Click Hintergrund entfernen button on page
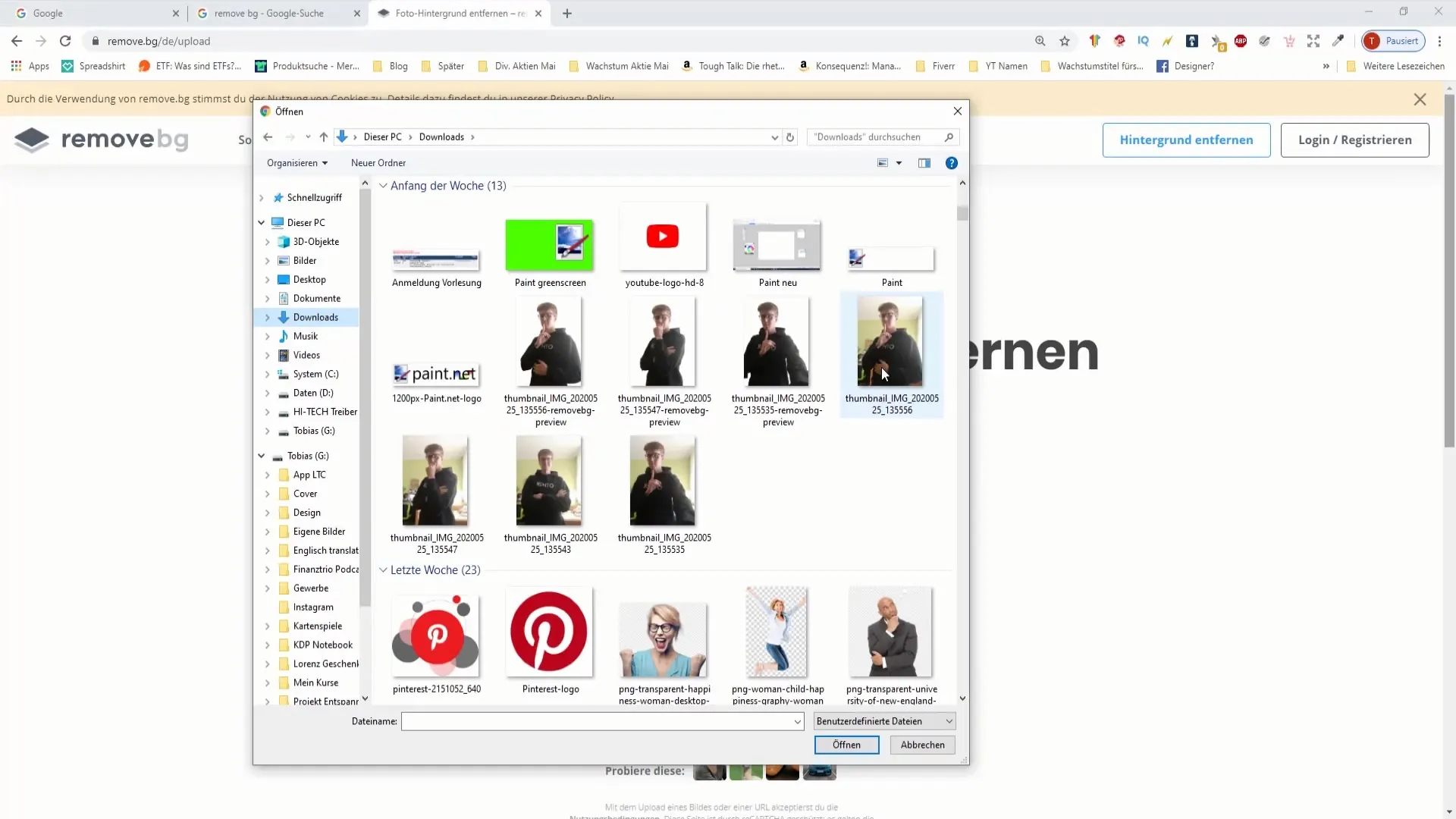 click(x=1186, y=140)
